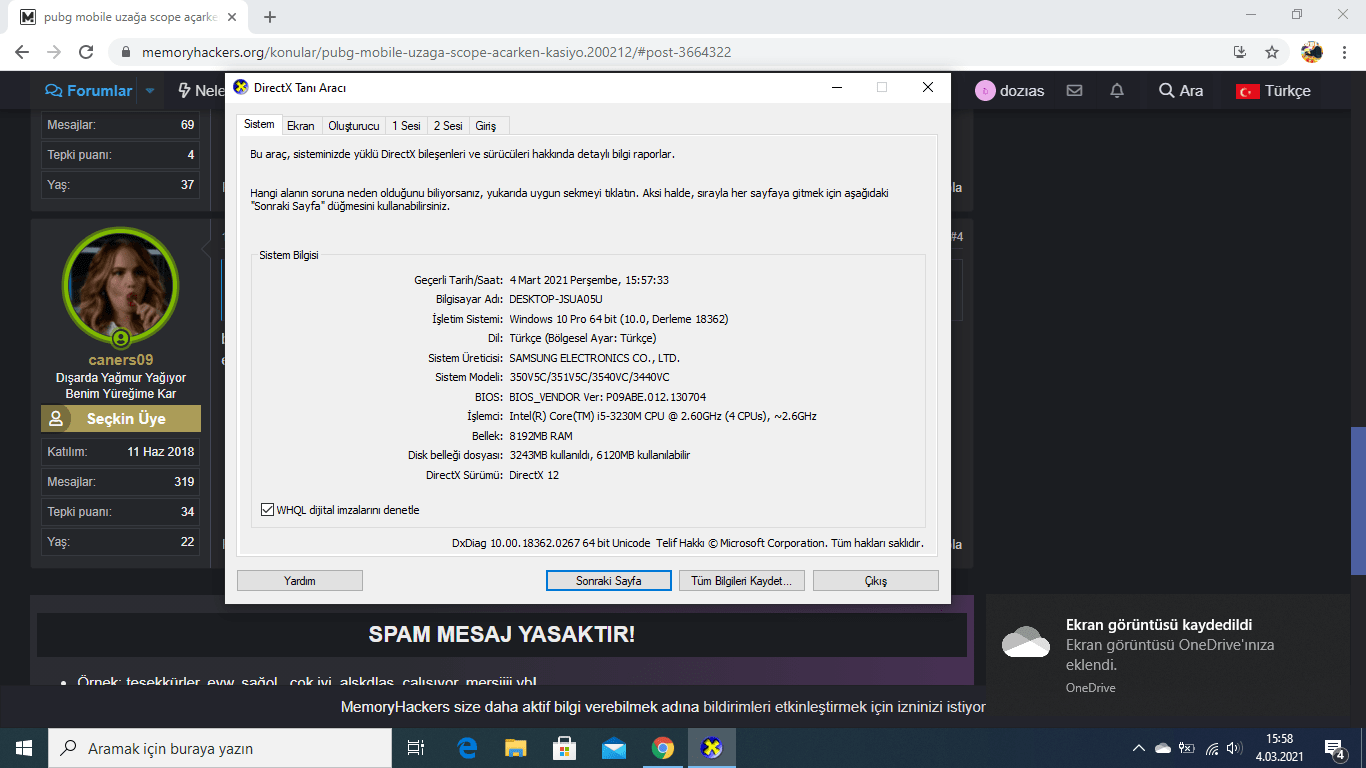
Task: Open File Explorer from the taskbar
Action: (515, 748)
